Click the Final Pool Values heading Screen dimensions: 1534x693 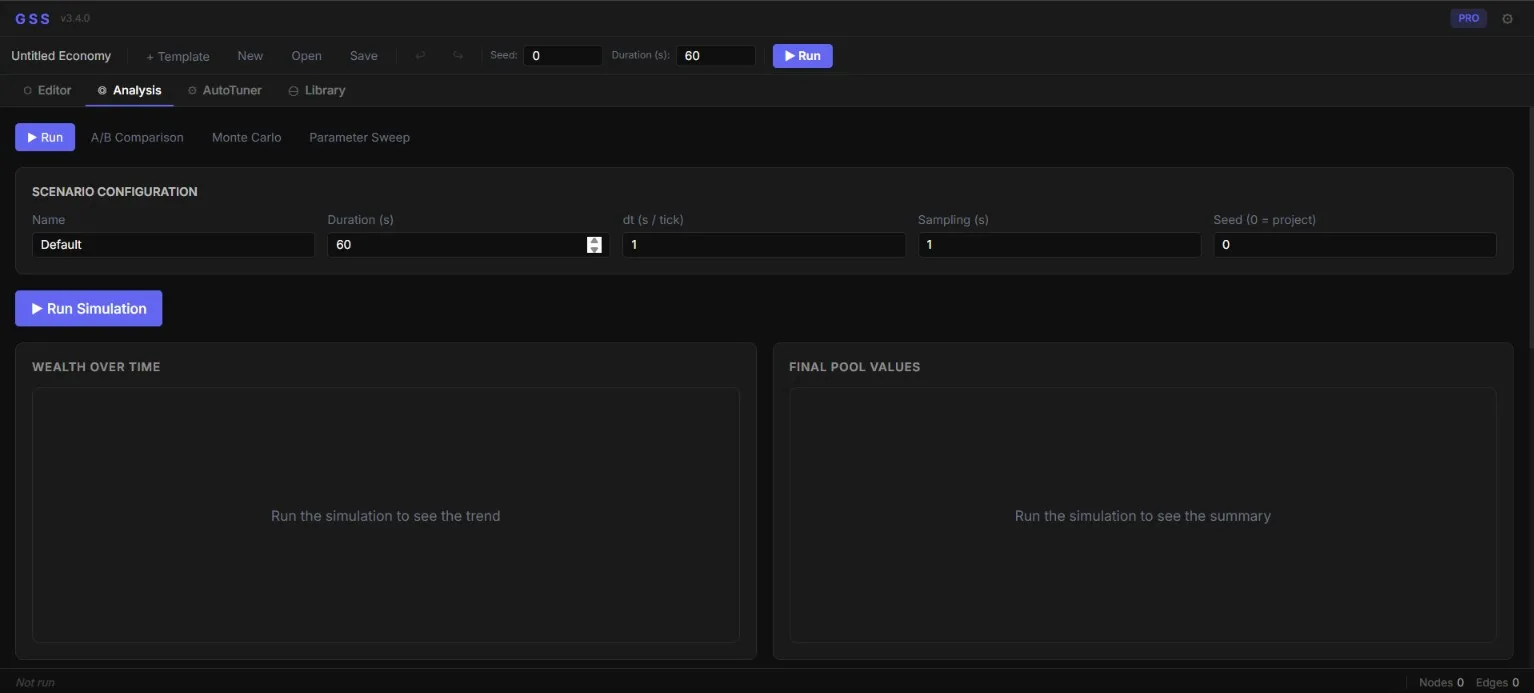[854, 367]
